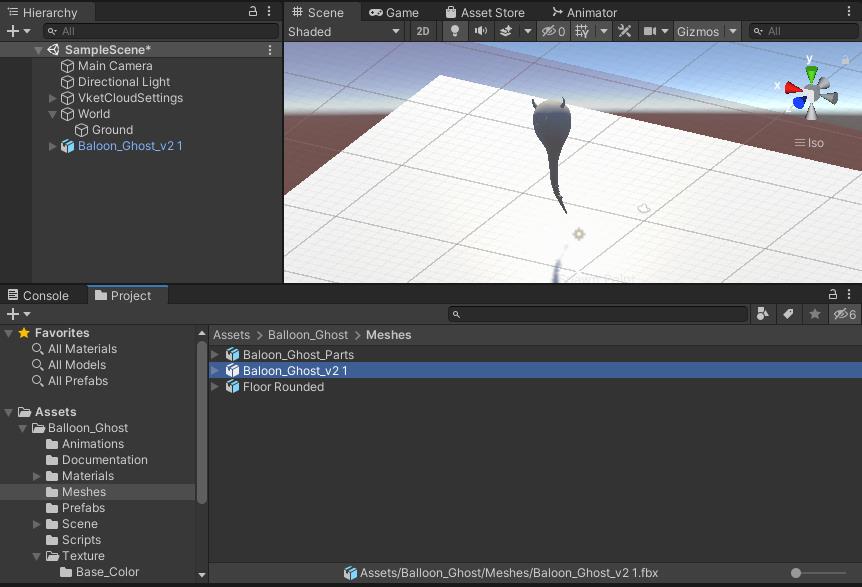Toggle scene audio with the speaker icon

[480, 31]
